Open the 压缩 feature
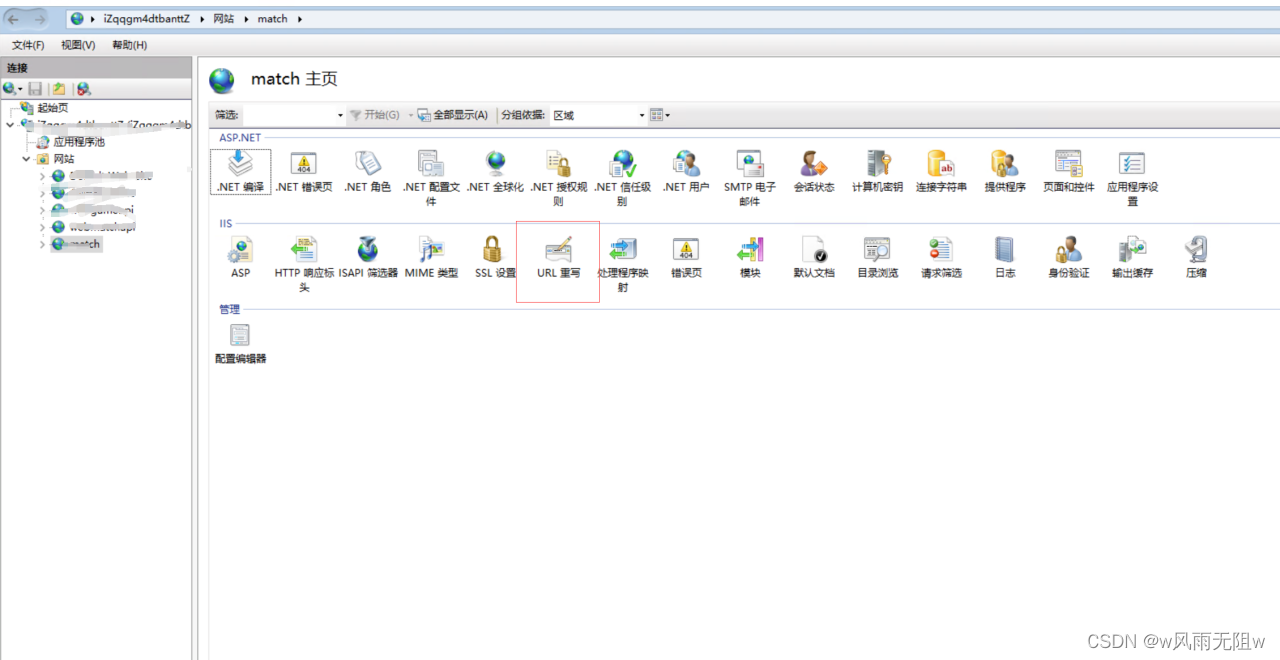Image resolution: width=1280 pixels, height=660 pixels. [1196, 257]
